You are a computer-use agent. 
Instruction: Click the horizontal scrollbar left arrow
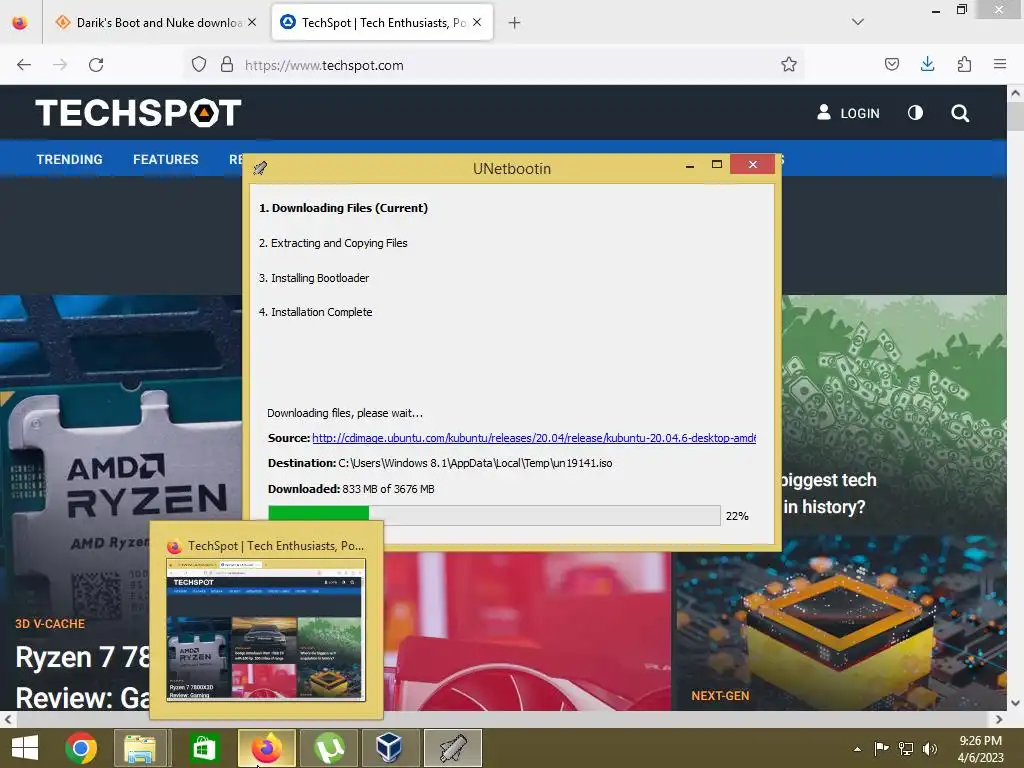click(8, 719)
